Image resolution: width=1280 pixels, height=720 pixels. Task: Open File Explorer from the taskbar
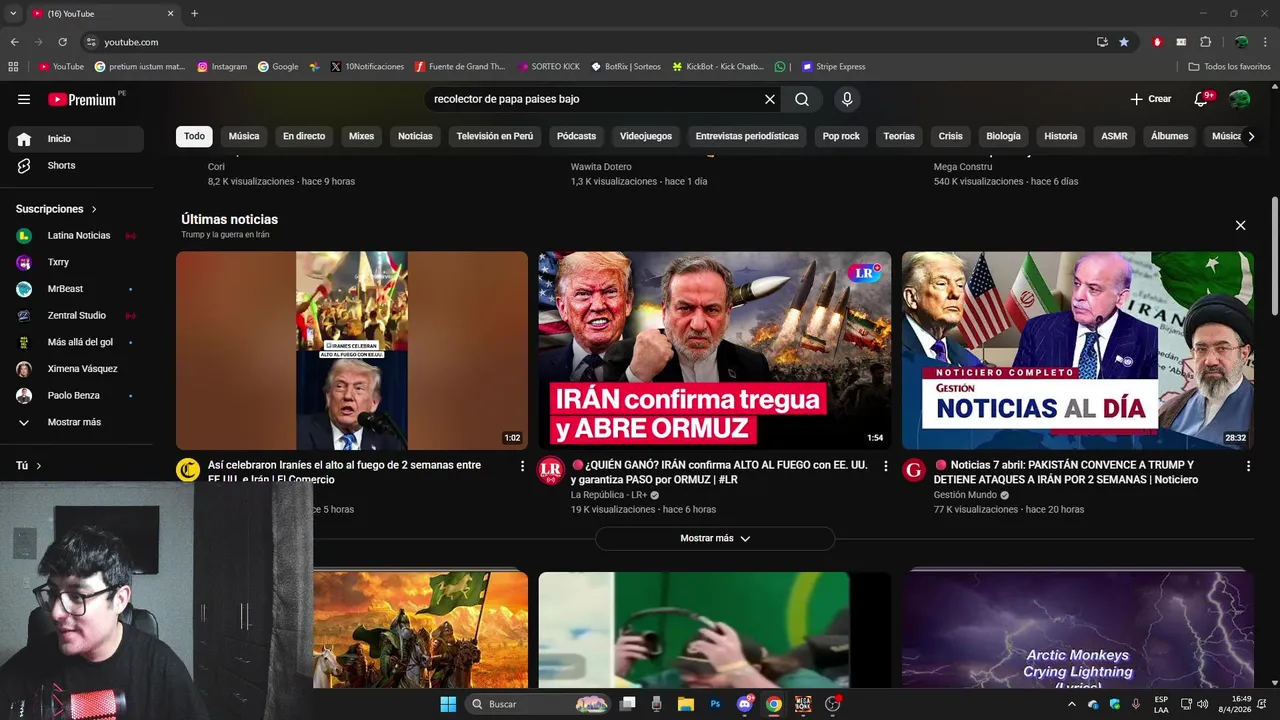686,704
